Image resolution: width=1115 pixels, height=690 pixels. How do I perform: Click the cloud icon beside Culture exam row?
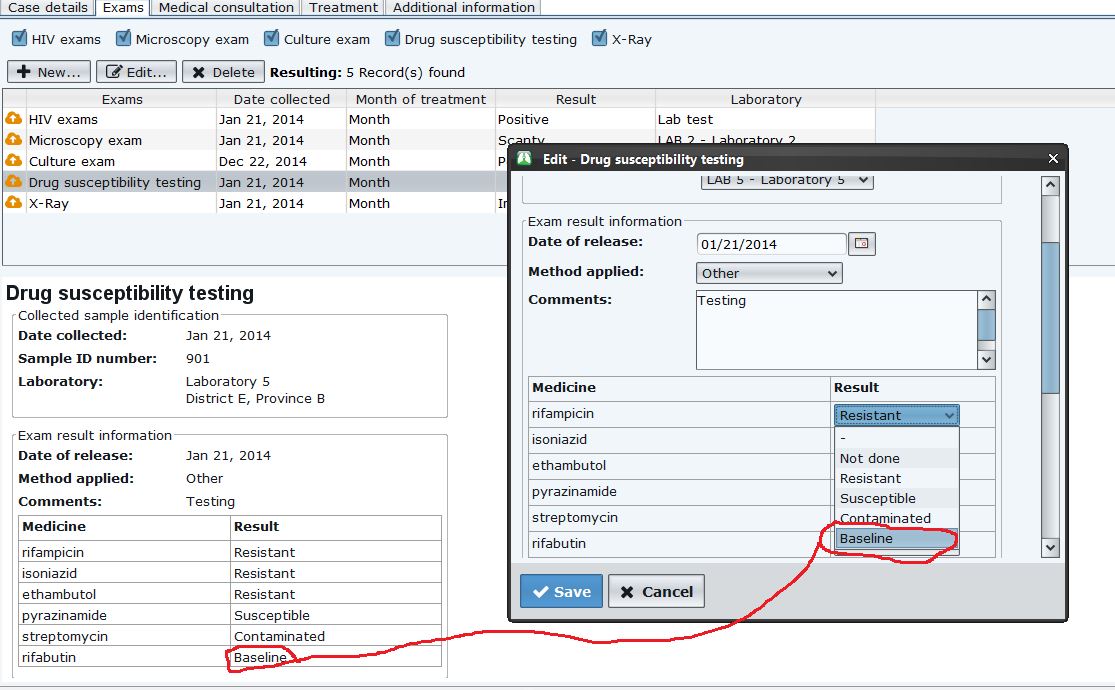(x=14, y=160)
